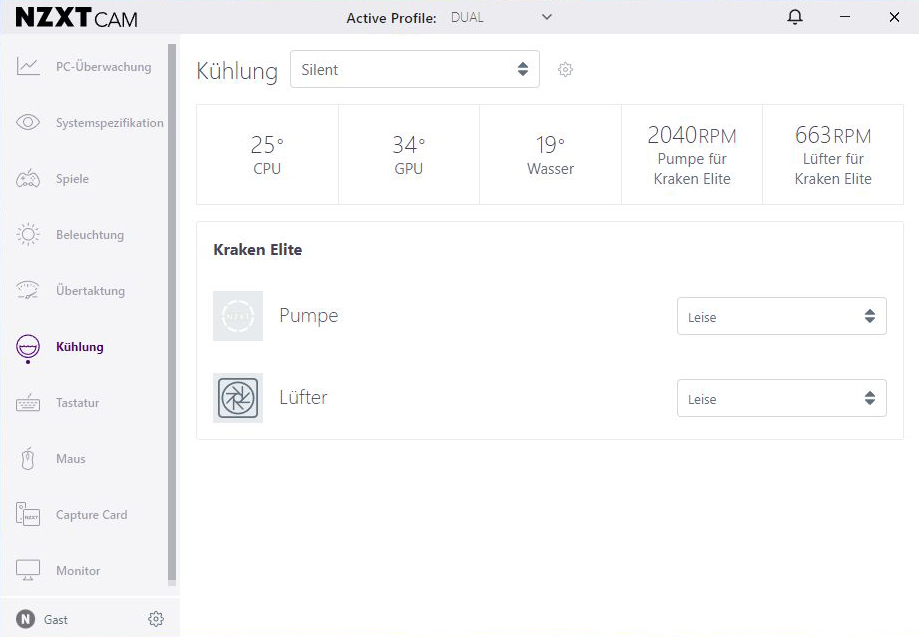Image resolution: width=919 pixels, height=637 pixels.
Task: Click the Übertaktung gauge icon
Action: pos(28,291)
